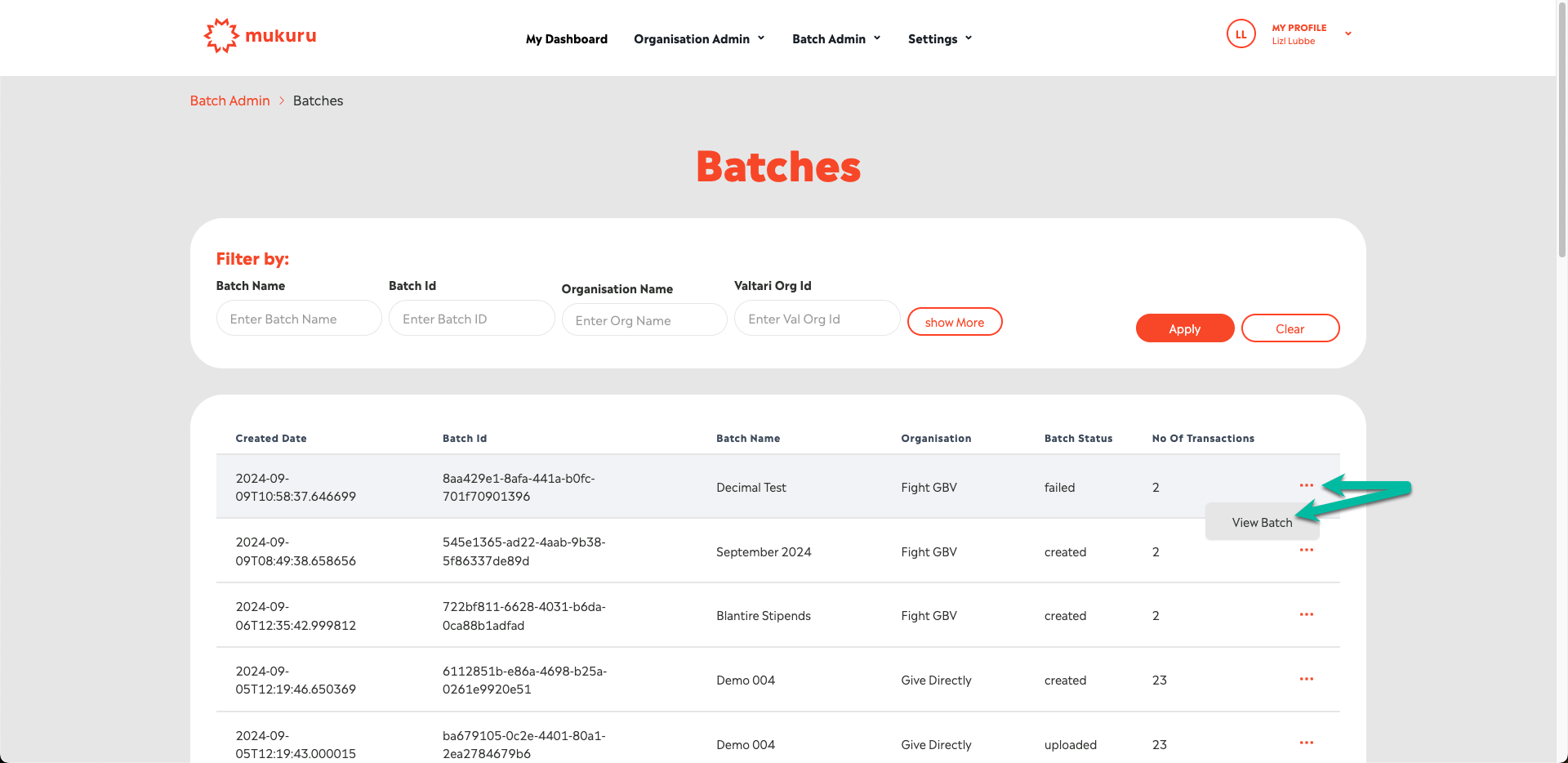This screenshot has height=763, width=1568.
Task: Apply the batch filters
Action: click(x=1184, y=328)
